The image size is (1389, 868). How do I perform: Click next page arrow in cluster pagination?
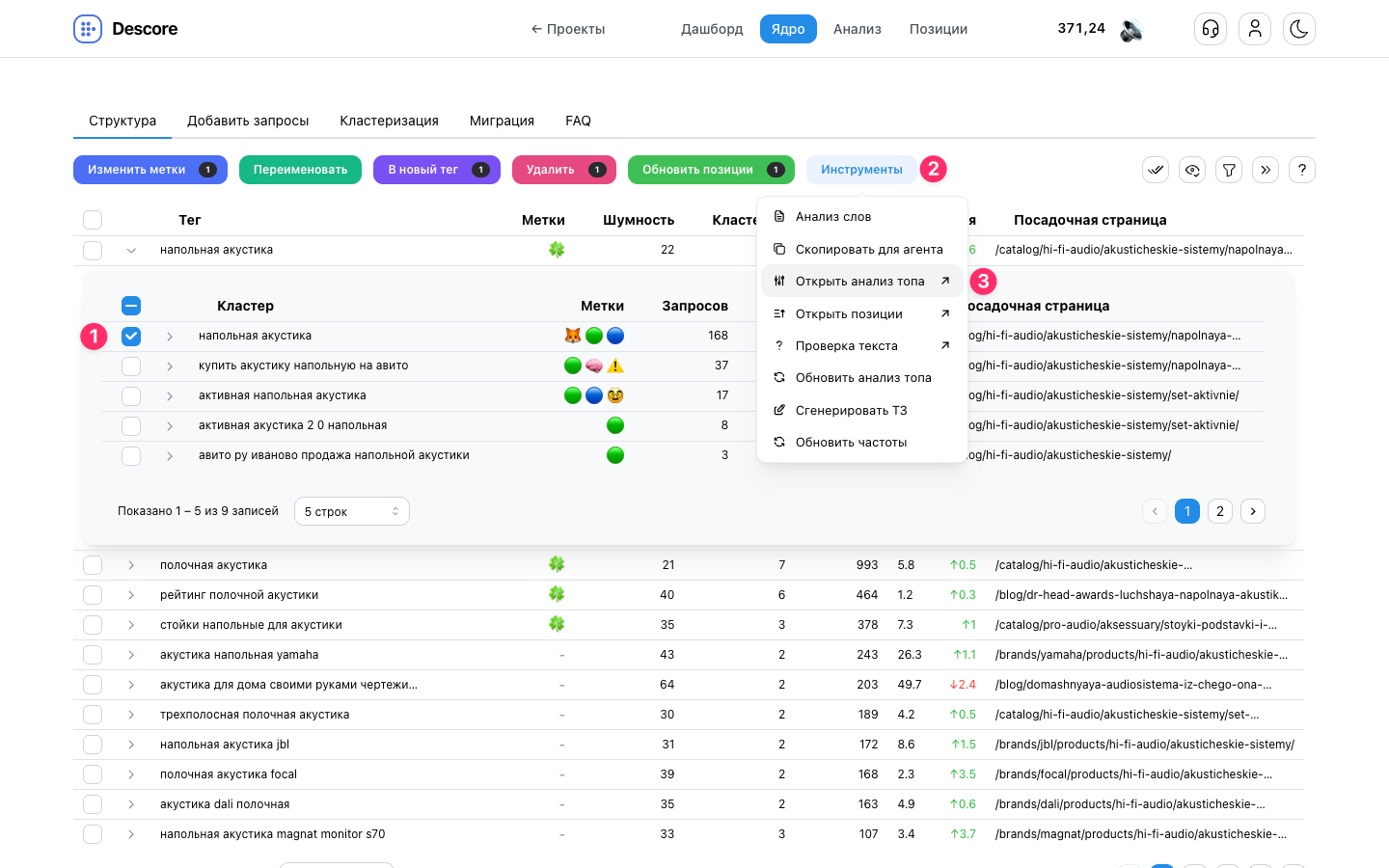click(x=1253, y=511)
